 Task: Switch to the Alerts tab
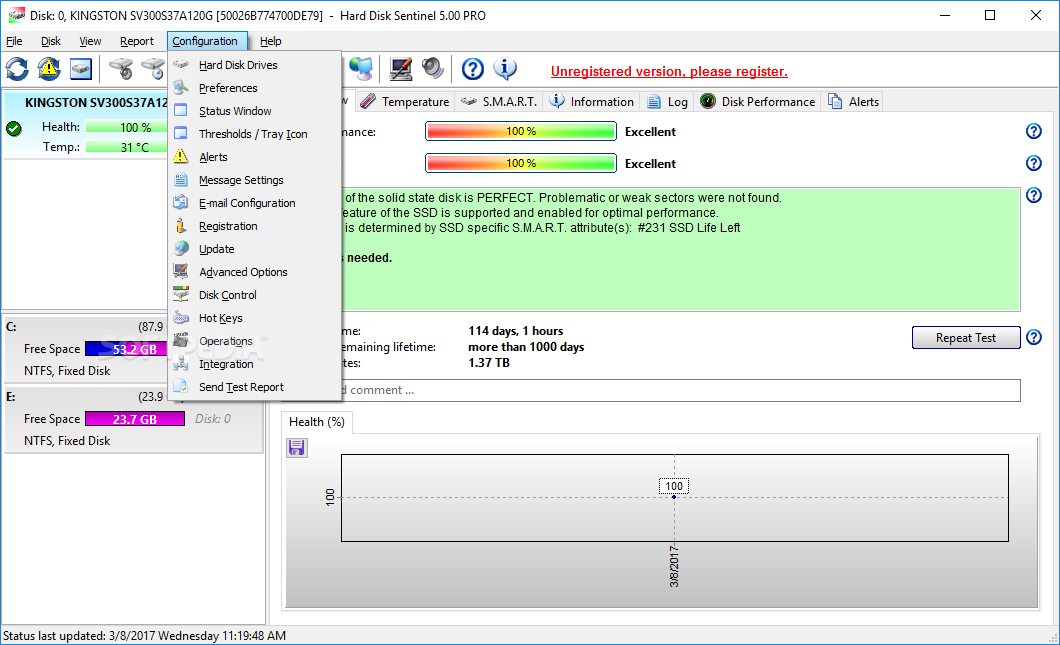click(x=854, y=101)
